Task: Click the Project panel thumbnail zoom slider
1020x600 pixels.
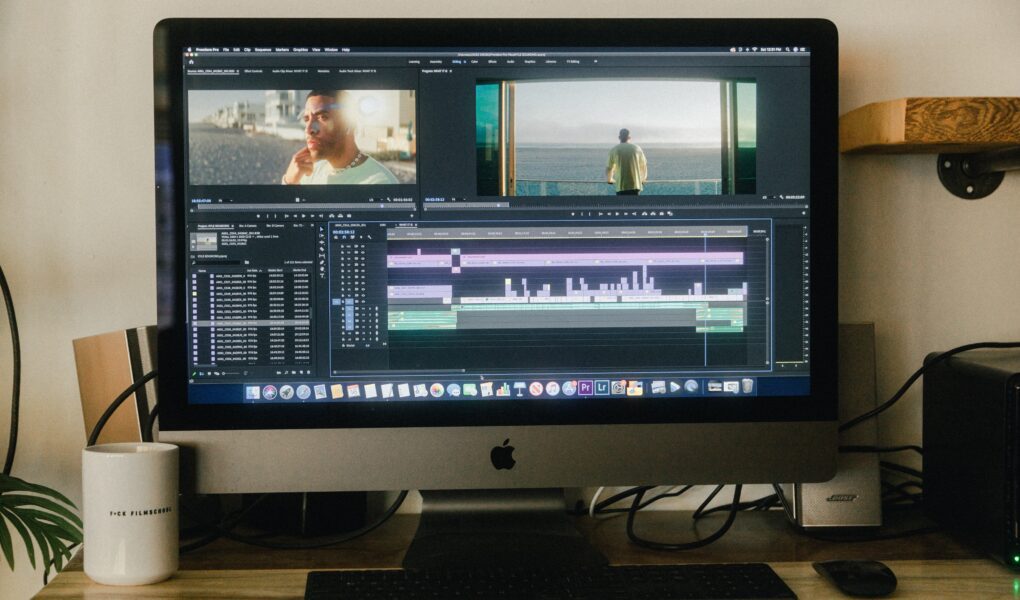Action: point(232,375)
